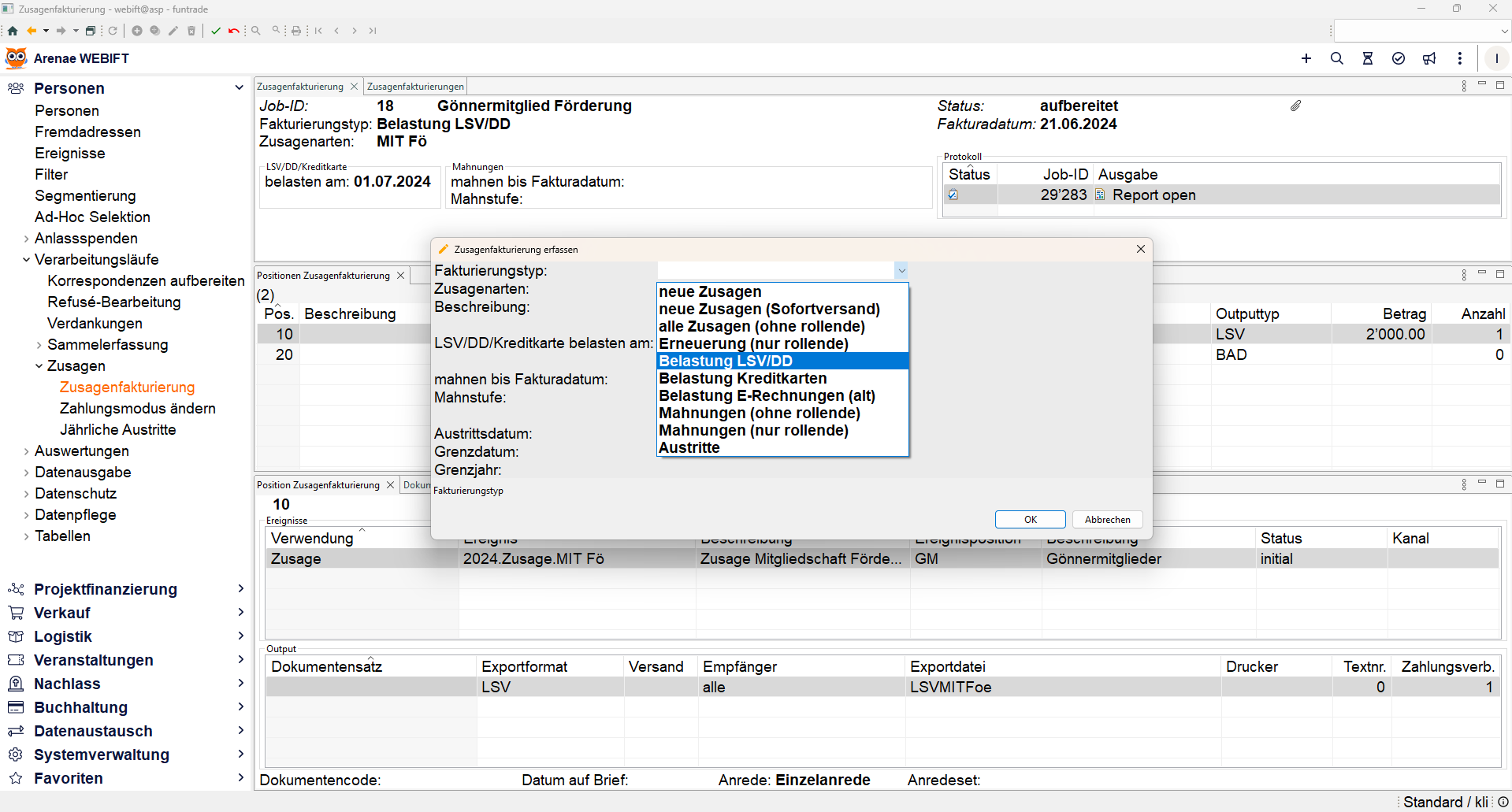Open 'Zahlungsmodus ändern' in the sidebar
This screenshot has width=1512, height=812.
pos(137,409)
